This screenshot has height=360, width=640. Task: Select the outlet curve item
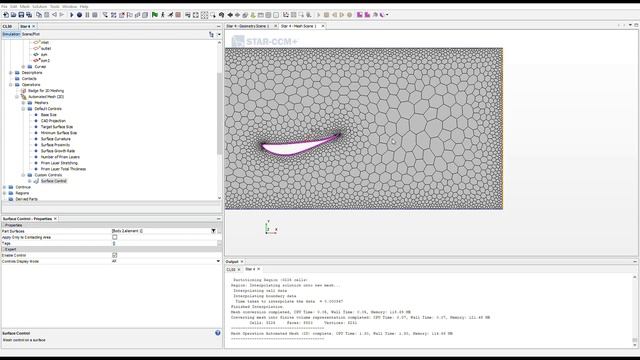click(x=46, y=49)
